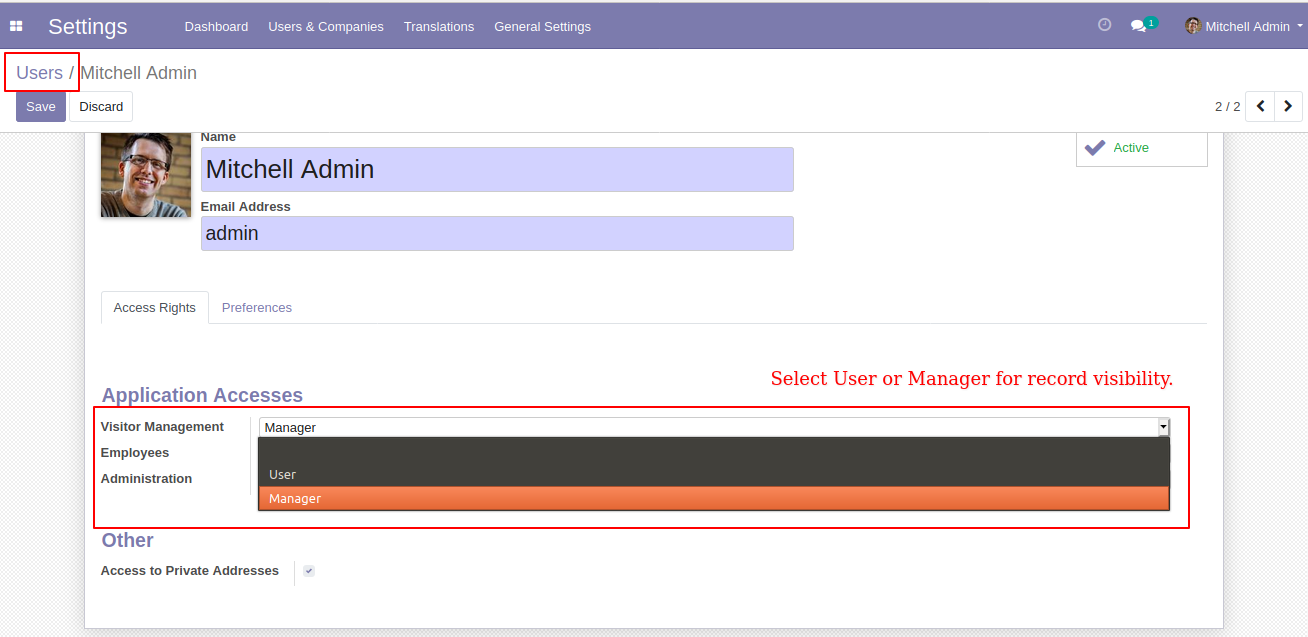Screen dimensions: 1308x637
Task: Open the conversations chat bubble icon
Action: click(1138, 26)
